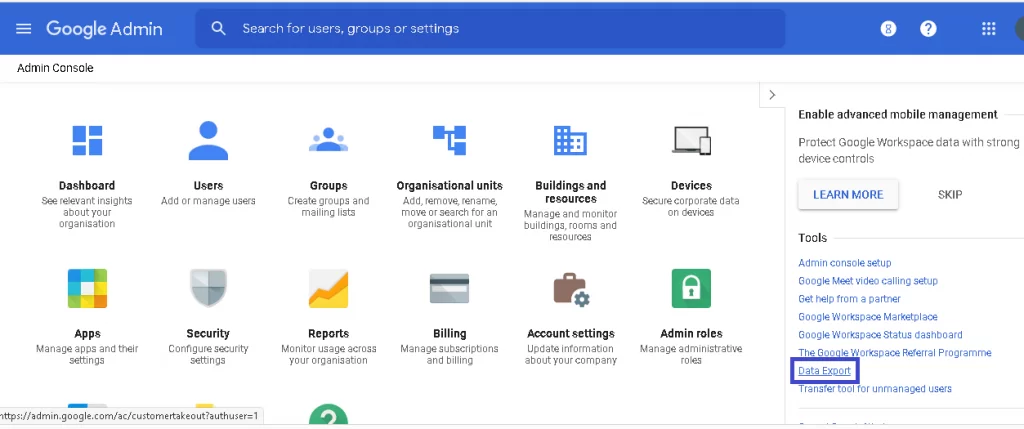Open the Billing card icon
1024x429 pixels.
449,289
